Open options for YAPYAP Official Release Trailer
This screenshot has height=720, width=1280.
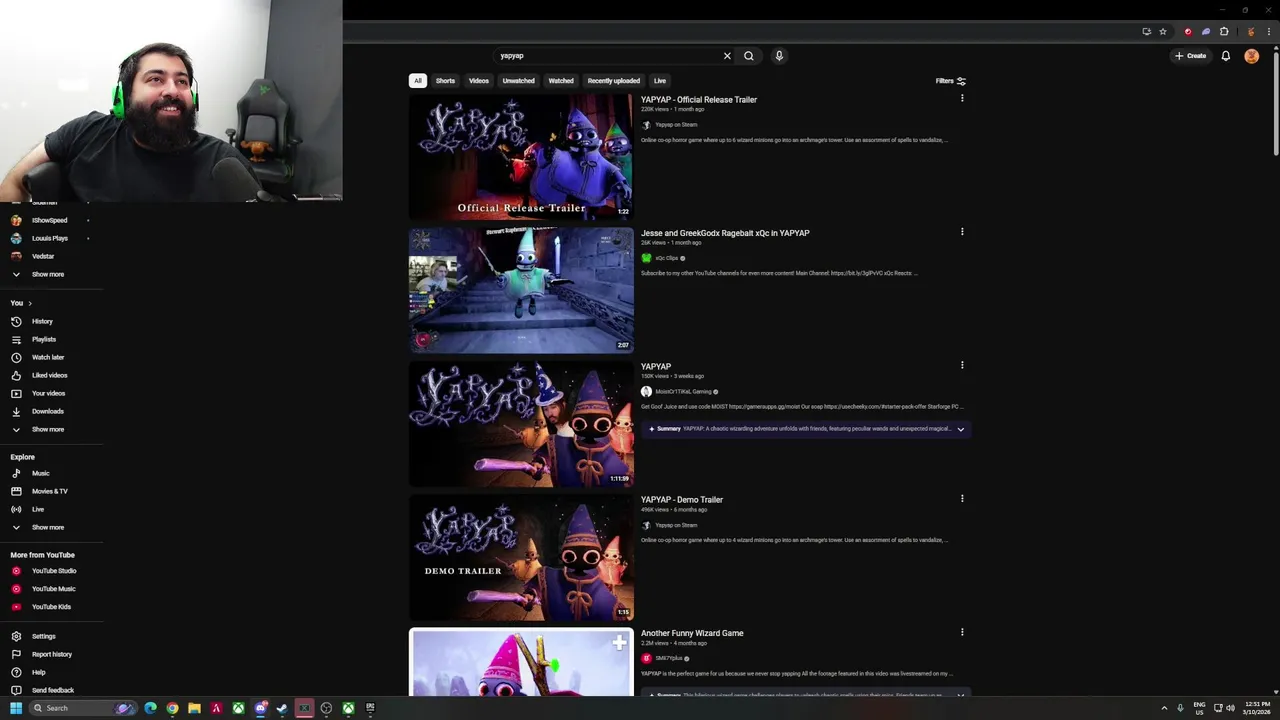(962, 98)
